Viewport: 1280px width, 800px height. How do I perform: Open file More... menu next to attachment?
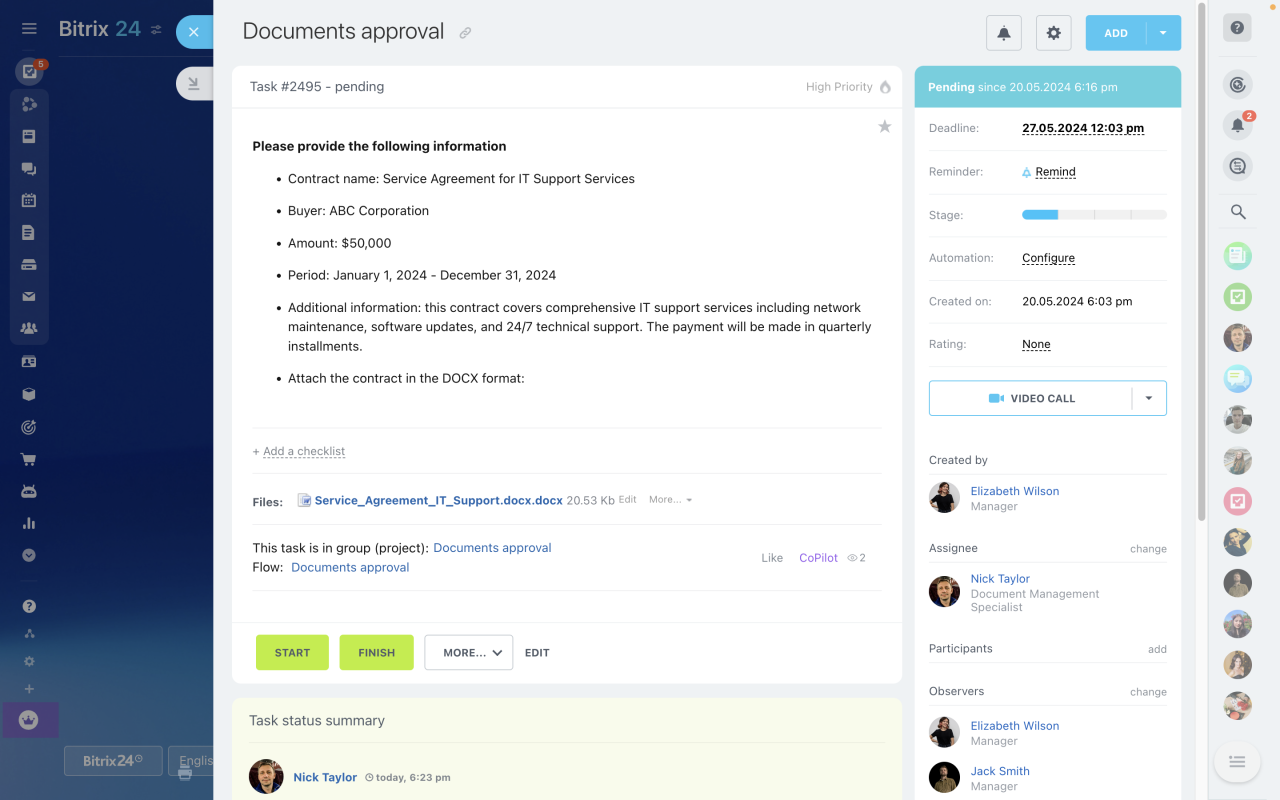coord(670,500)
